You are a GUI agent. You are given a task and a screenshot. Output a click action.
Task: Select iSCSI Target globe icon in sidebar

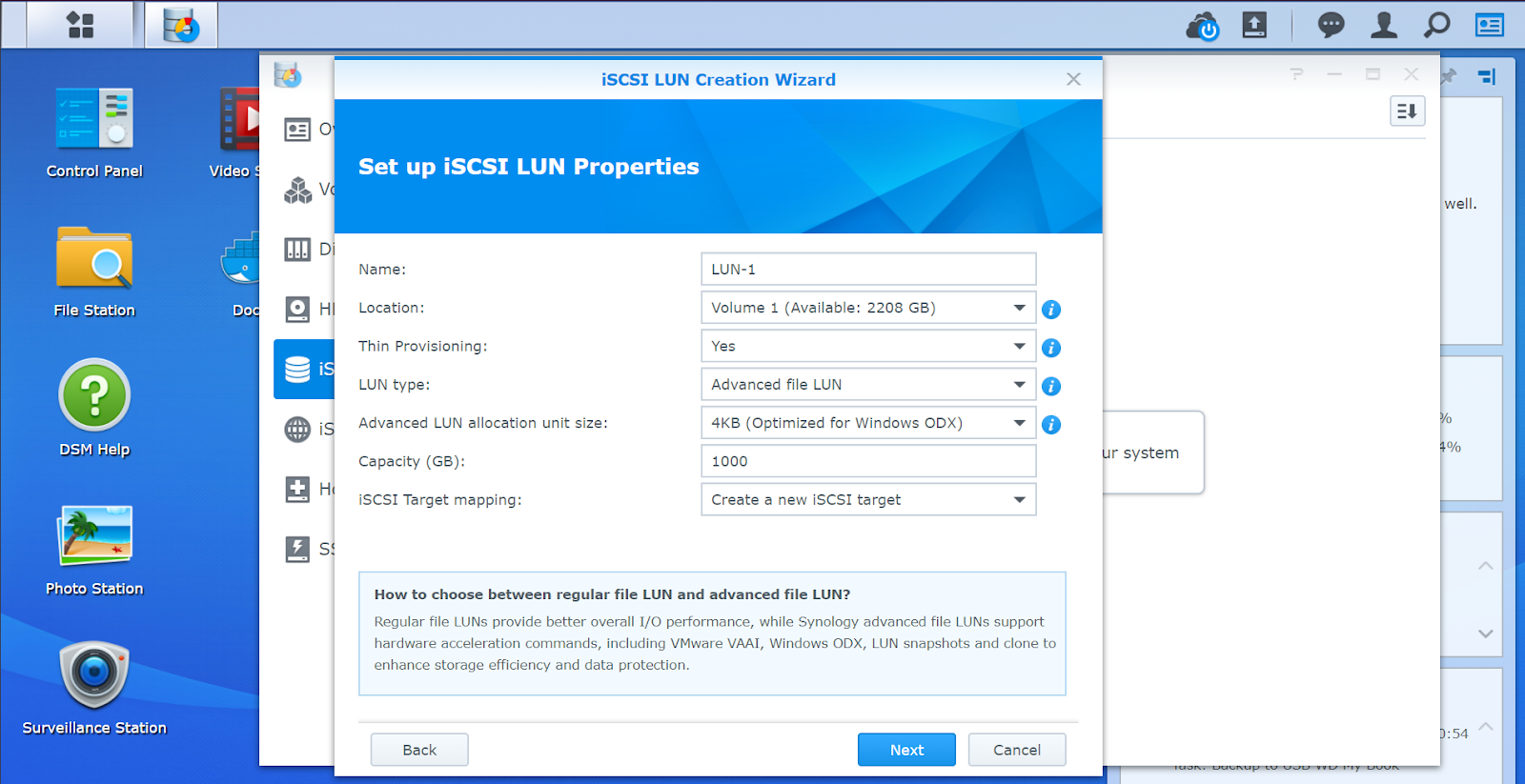(298, 430)
